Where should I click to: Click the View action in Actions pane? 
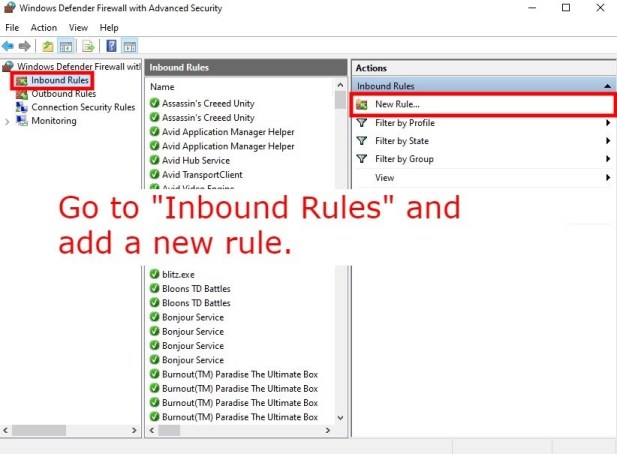pyautogui.click(x=384, y=177)
